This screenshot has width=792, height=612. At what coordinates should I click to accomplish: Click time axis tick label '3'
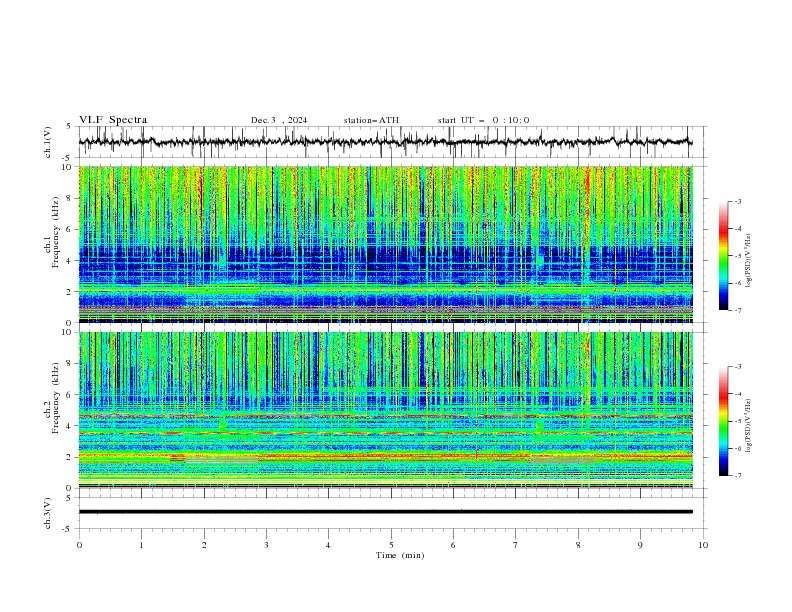pyautogui.click(x=266, y=545)
